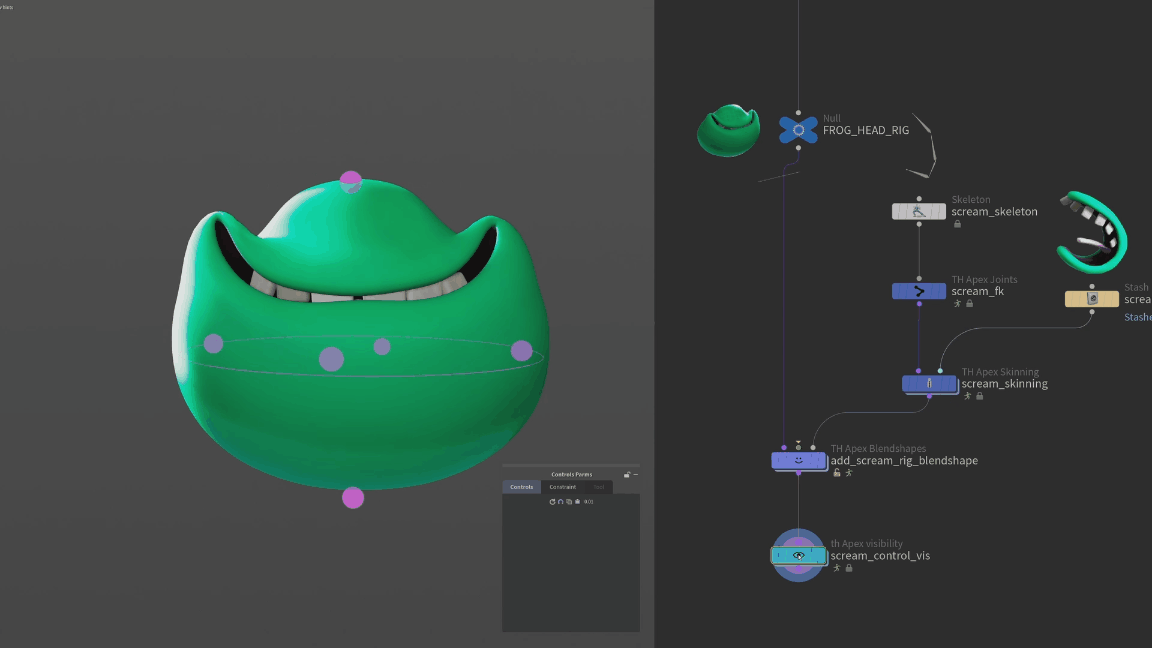Toggle the scream_control_vis eye node
Viewport: 1152px width, 648px height.
pos(799,555)
